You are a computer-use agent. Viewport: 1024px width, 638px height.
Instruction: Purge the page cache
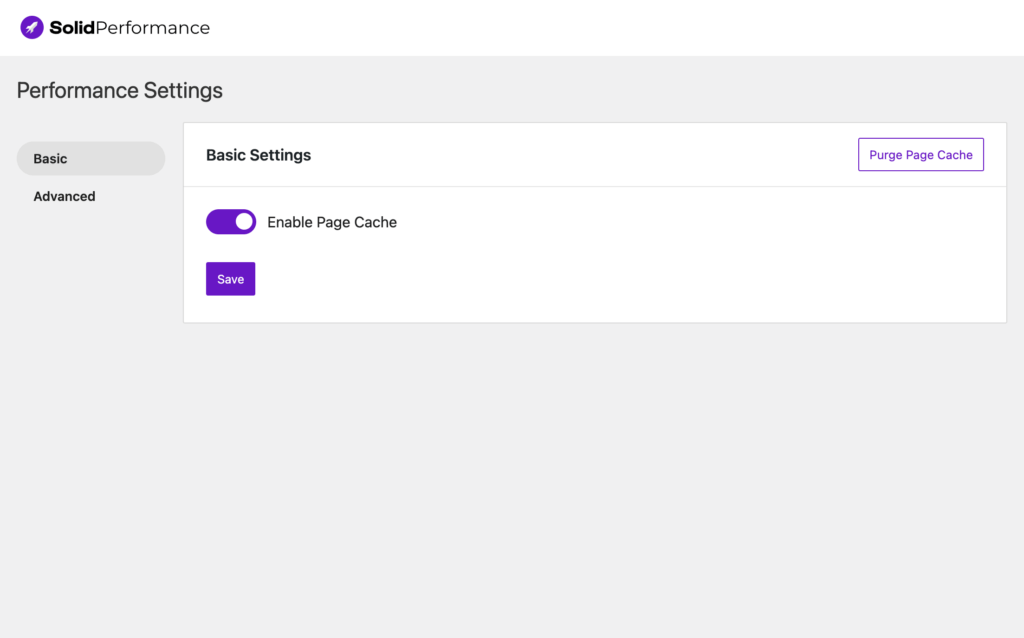coord(920,155)
